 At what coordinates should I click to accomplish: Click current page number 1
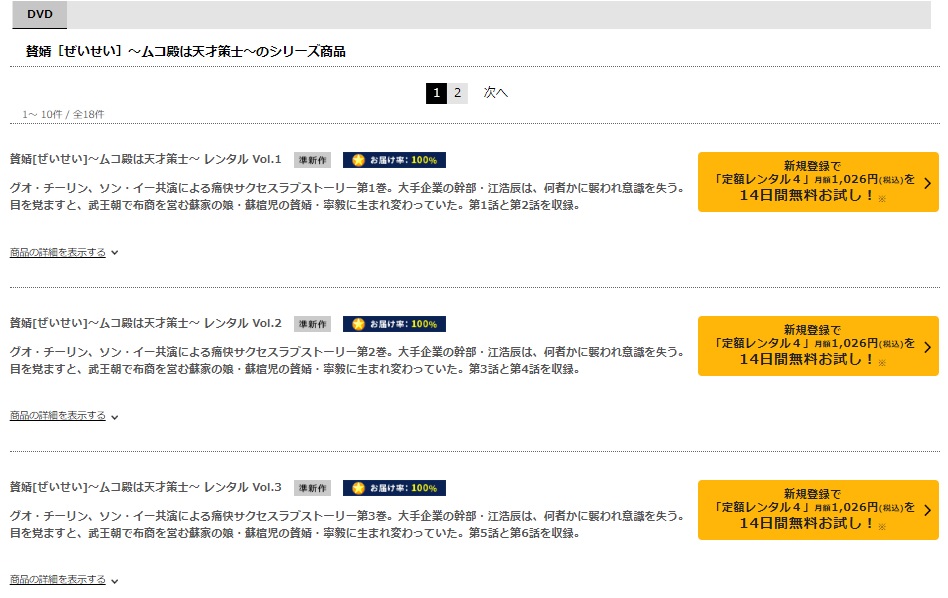click(437, 93)
